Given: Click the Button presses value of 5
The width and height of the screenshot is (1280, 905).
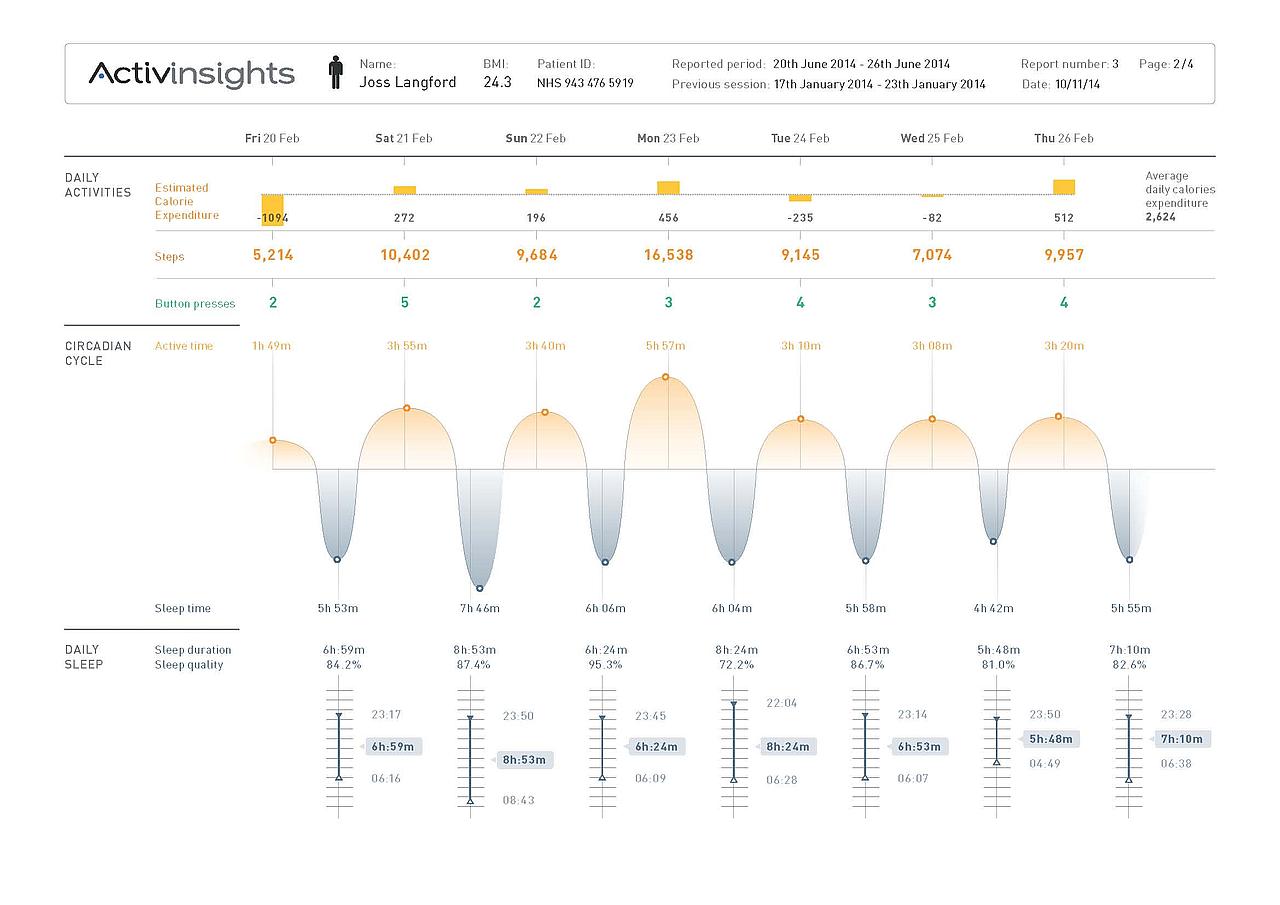Looking at the screenshot, I should (405, 302).
